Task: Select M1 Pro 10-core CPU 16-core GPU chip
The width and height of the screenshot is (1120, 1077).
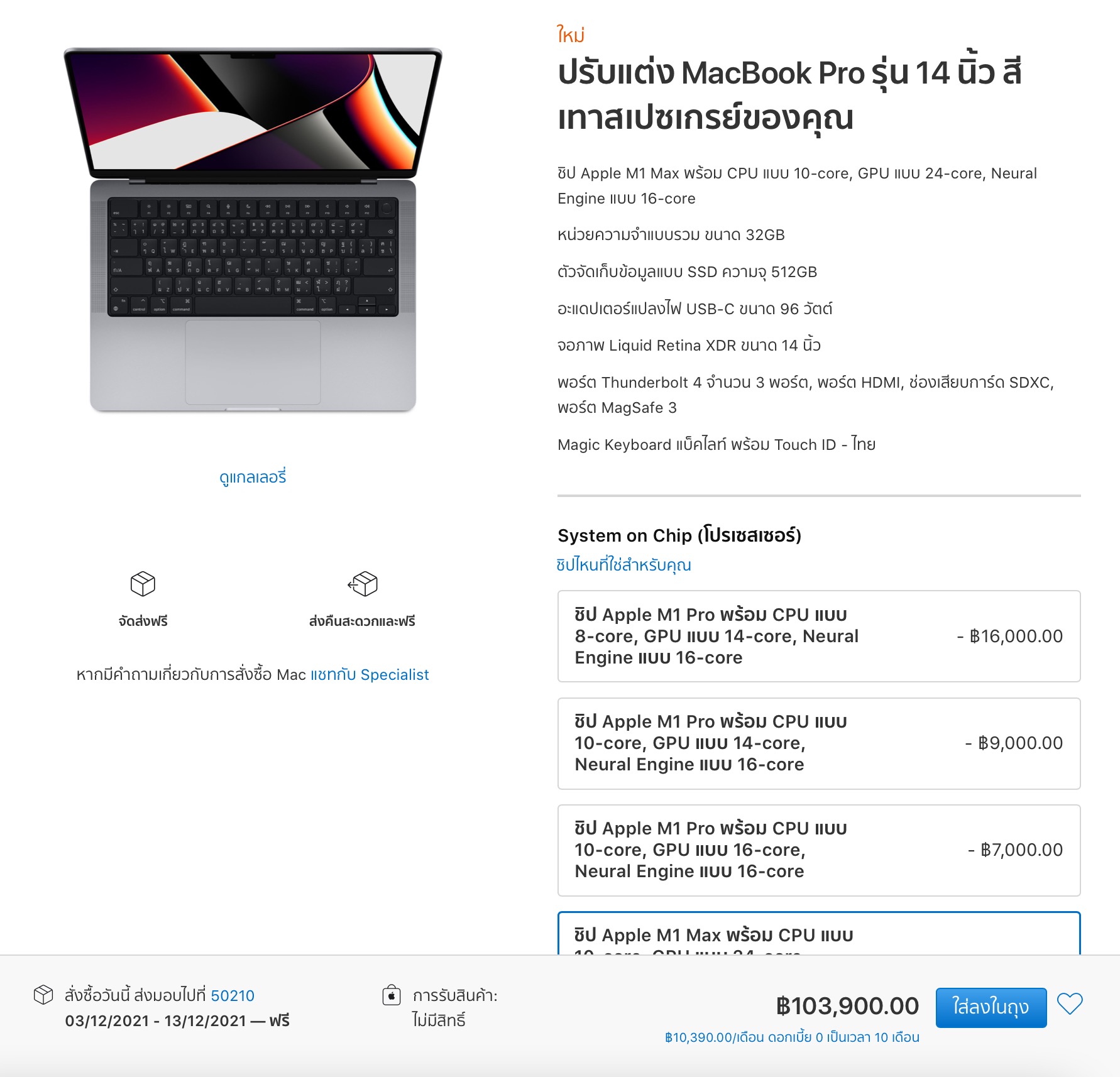Action: pos(819,850)
